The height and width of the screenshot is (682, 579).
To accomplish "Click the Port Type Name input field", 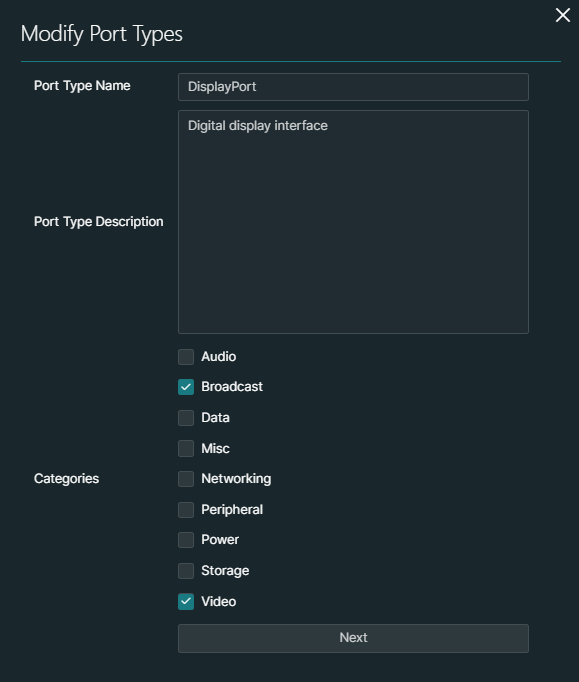I will (353, 87).
